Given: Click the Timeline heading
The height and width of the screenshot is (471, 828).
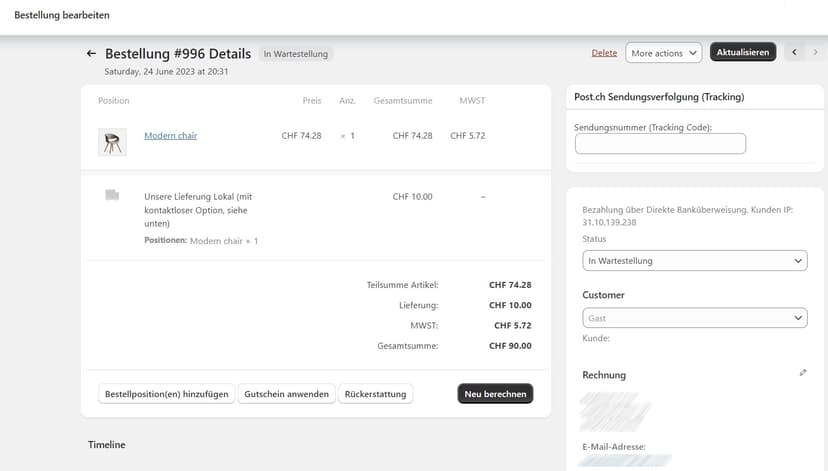Looking at the screenshot, I should click(107, 445).
